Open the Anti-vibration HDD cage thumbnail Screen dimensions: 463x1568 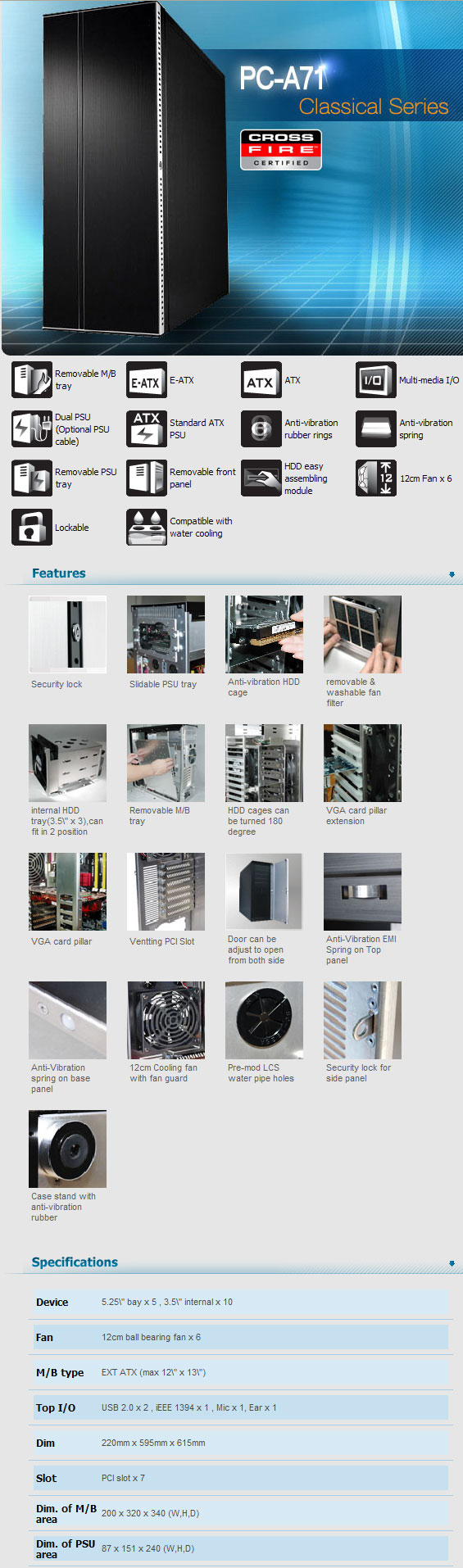coord(264,634)
